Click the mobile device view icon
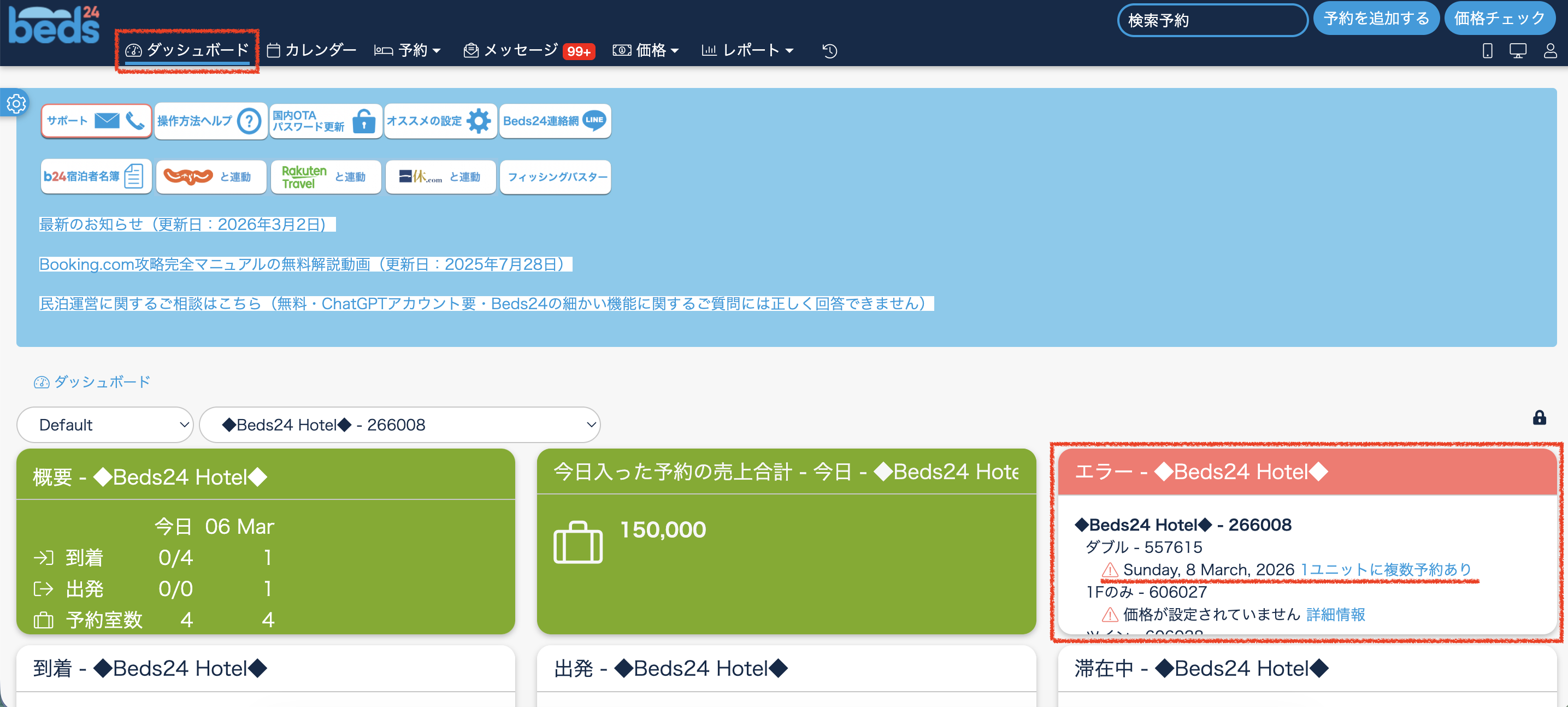Viewport: 1568px width, 707px height. [x=1487, y=51]
